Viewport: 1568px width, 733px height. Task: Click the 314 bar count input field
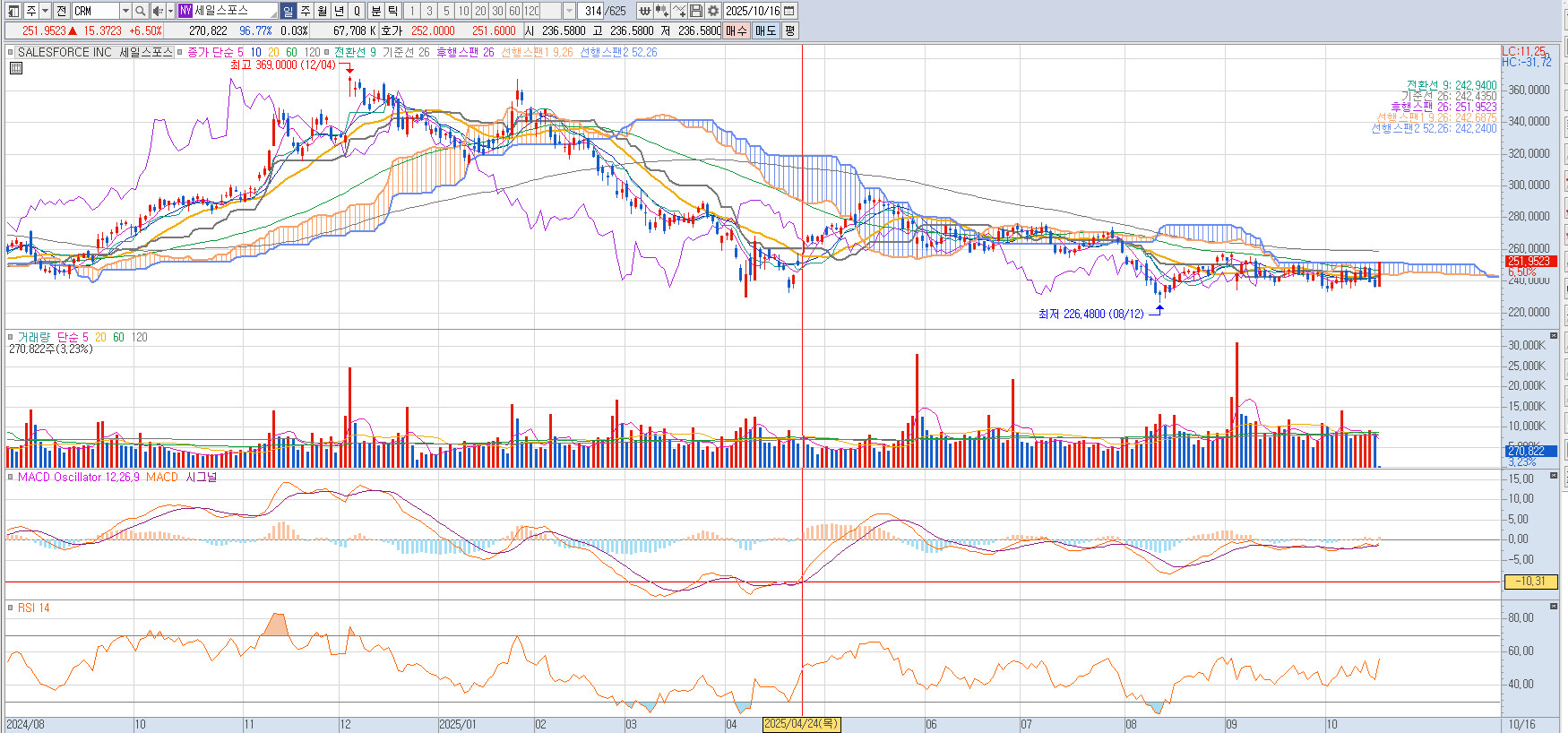(592, 11)
